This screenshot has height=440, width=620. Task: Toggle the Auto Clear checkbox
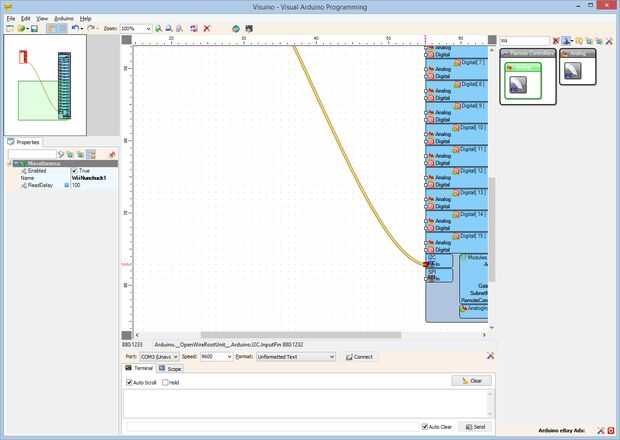[x=425, y=427]
